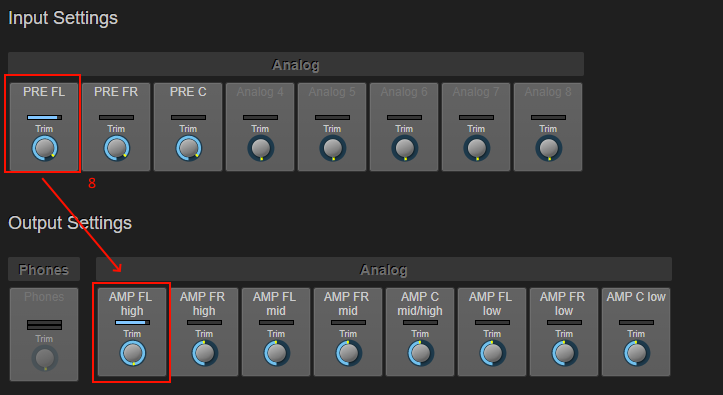The image size is (723, 395).
Task: Click the AMP C low trim knob
Action: tap(636, 353)
